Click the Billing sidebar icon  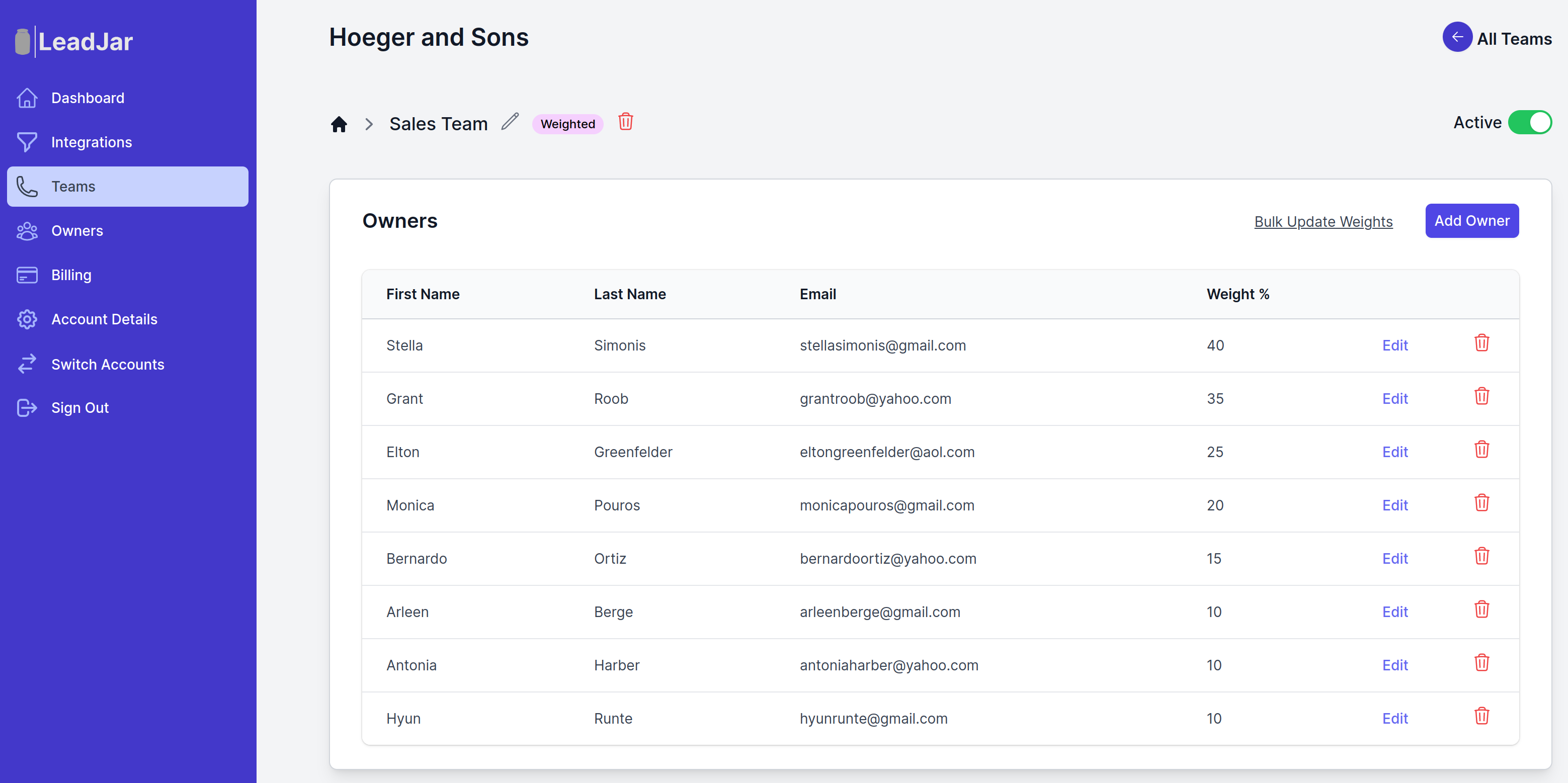(28, 274)
